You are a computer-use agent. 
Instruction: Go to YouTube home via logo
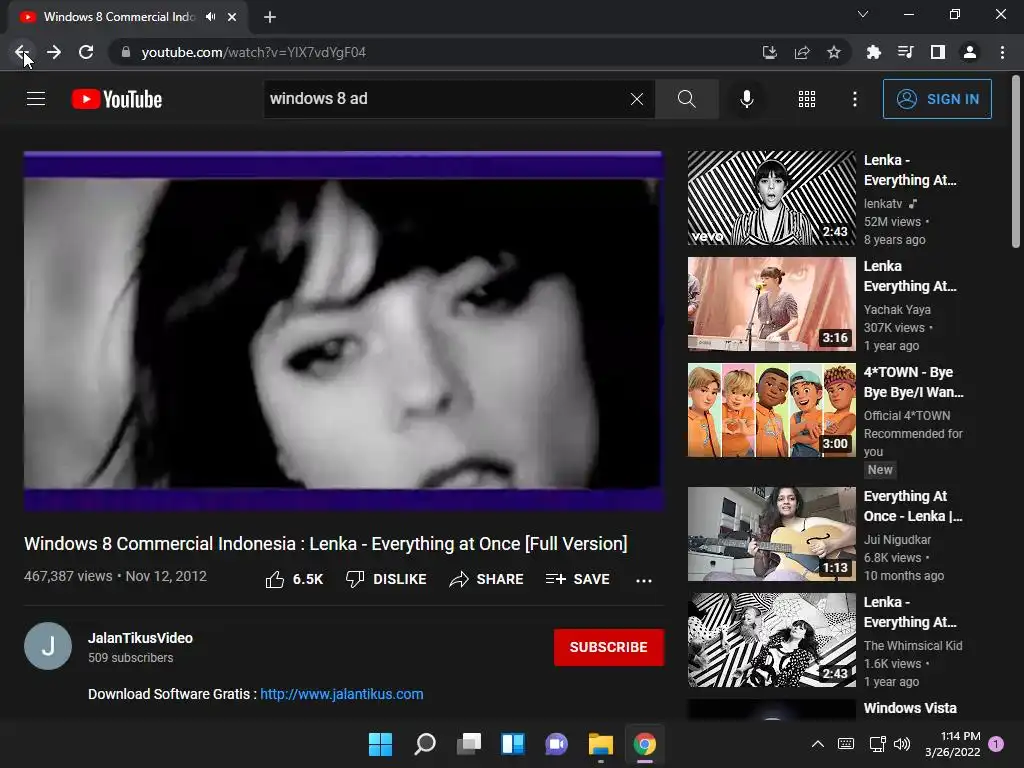click(117, 99)
